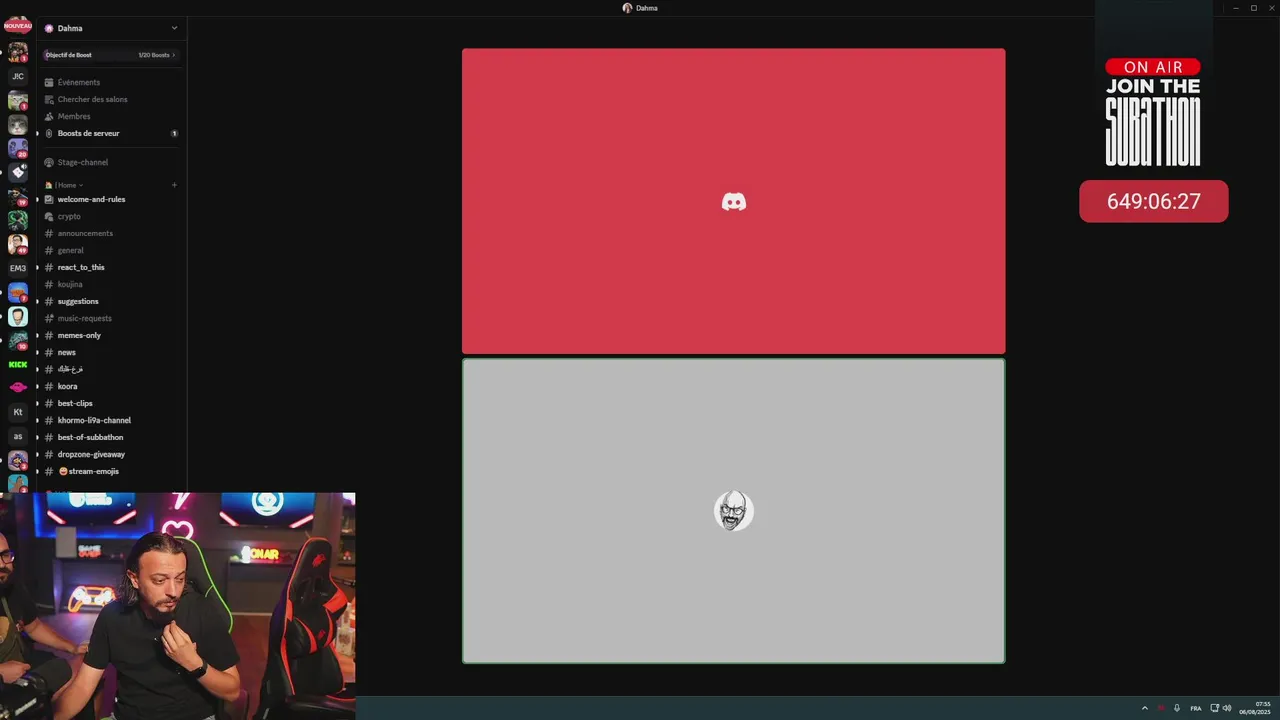1280x720 pixels.
Task: Click the Chercher des salons icon
Action: 49,99
